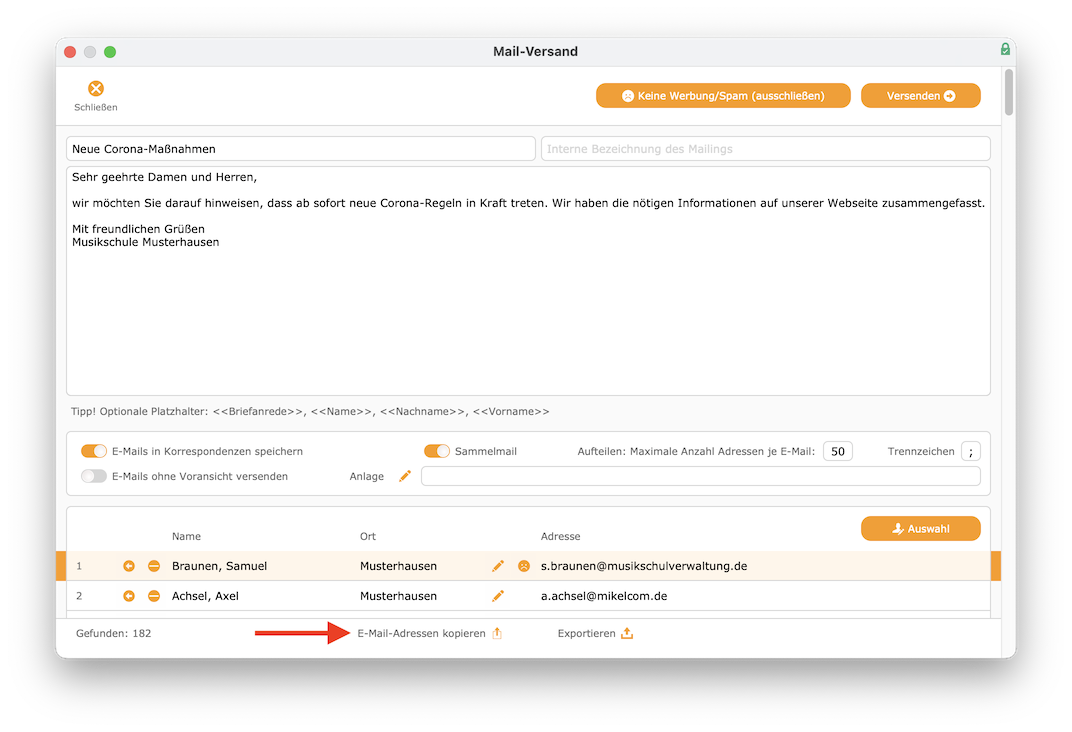Click the Exportieren link
The height and width of the screenshot is (732, 1072).
pos(587,634)
